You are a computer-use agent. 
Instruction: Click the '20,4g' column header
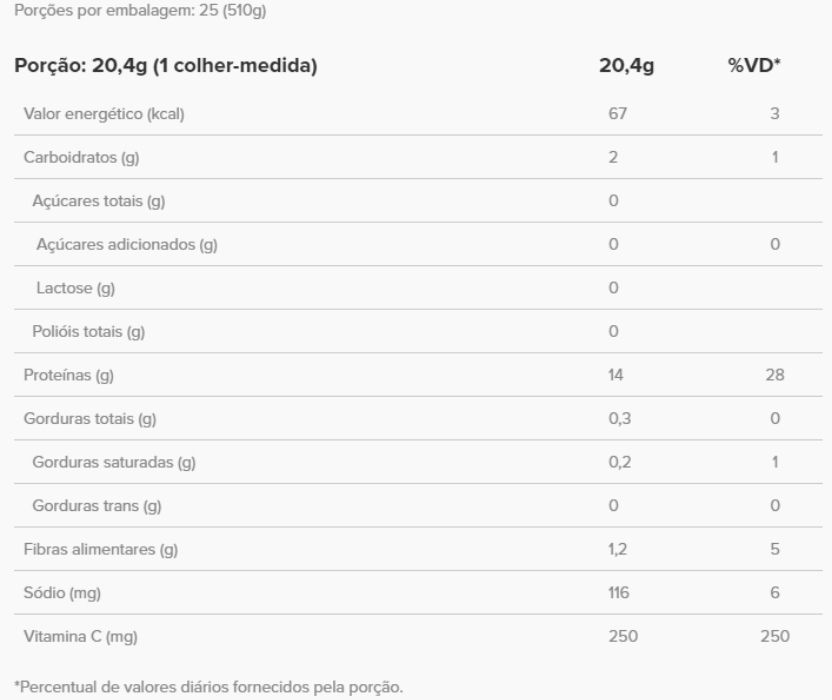click(x=625, y=67)
